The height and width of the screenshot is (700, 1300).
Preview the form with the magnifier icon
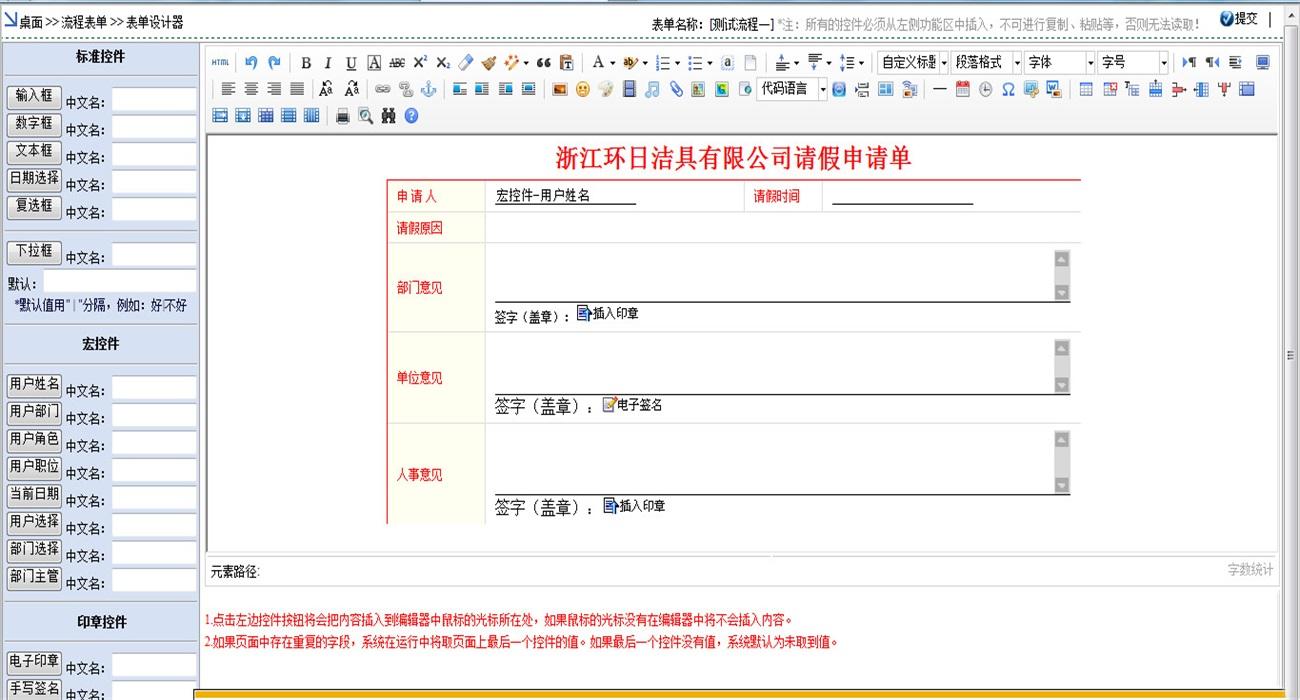366,116
